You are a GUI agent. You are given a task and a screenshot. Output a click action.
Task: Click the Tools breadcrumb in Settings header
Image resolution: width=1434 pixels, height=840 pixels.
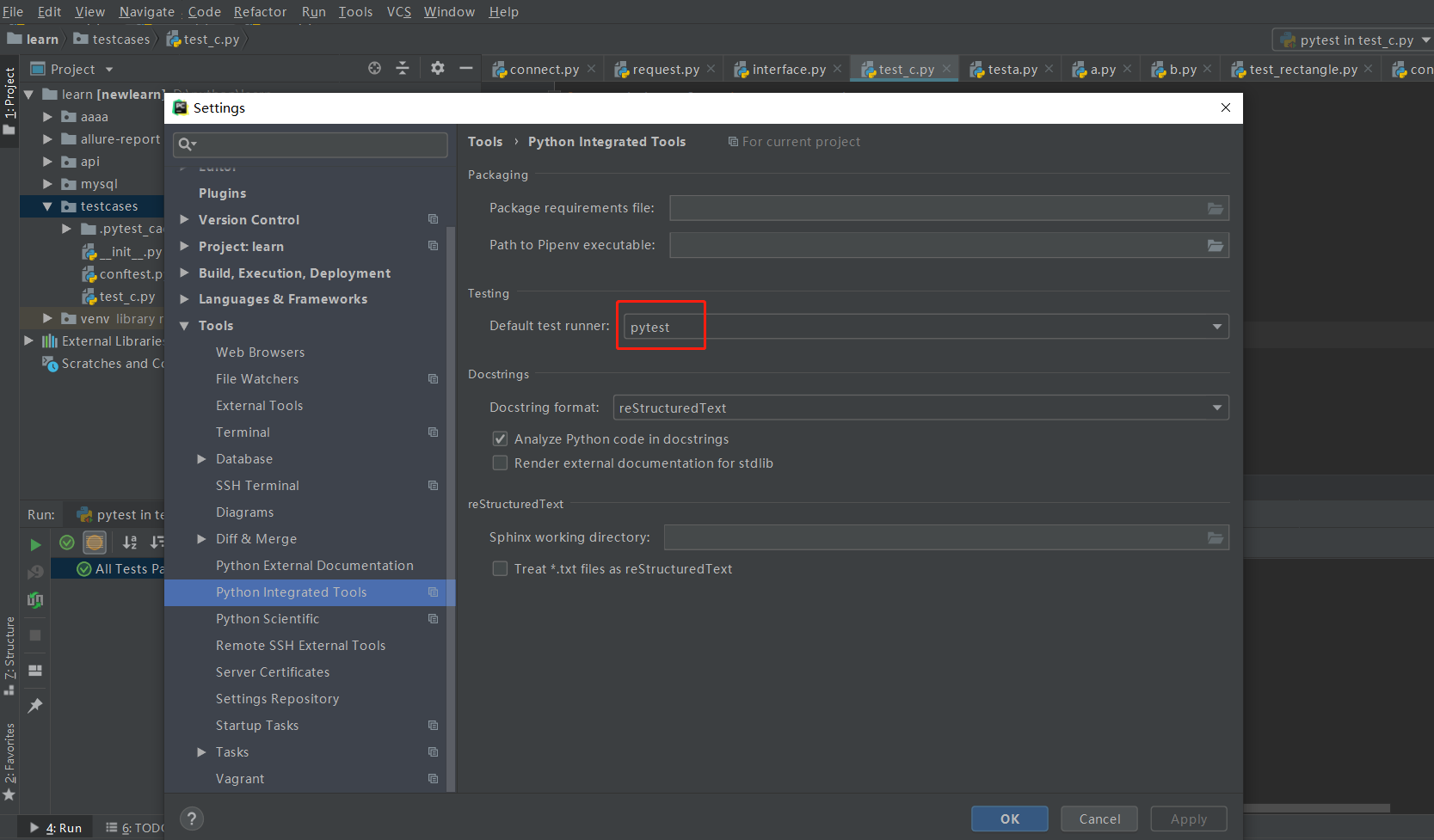[485, 142]
